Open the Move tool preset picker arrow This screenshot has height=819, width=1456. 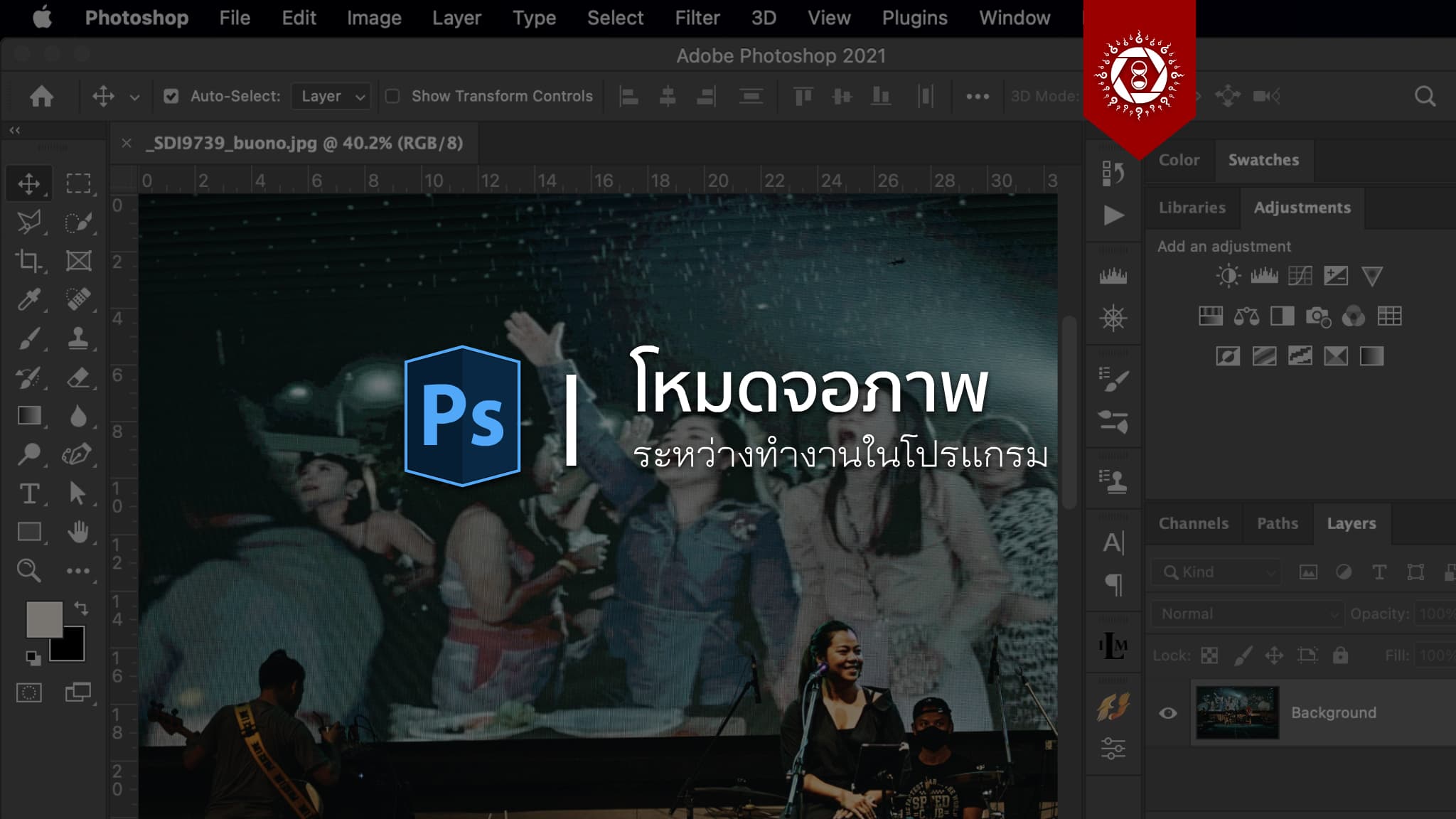pos(134,97)
